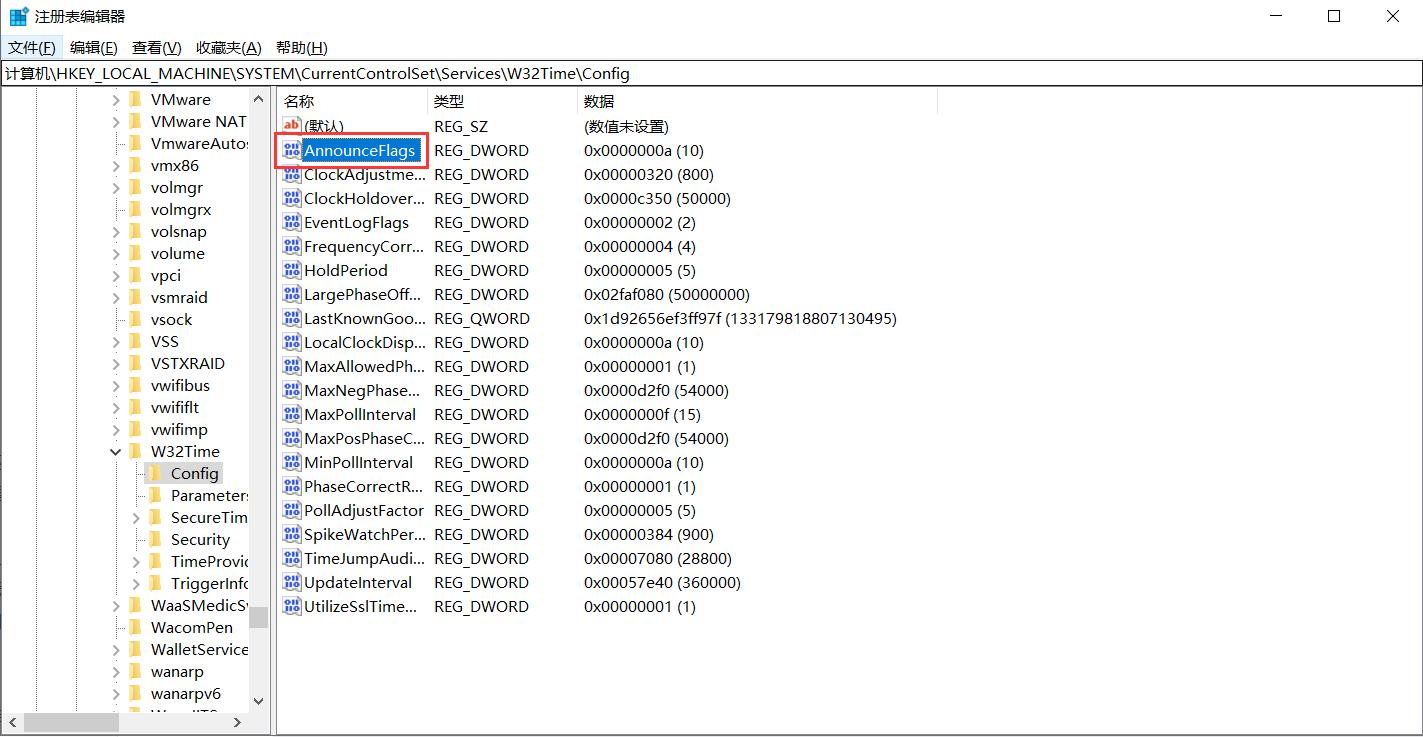The image size is (1423, 737).
Task: Click the icon beside MaxPollInterval
Action: click(293, 414)
